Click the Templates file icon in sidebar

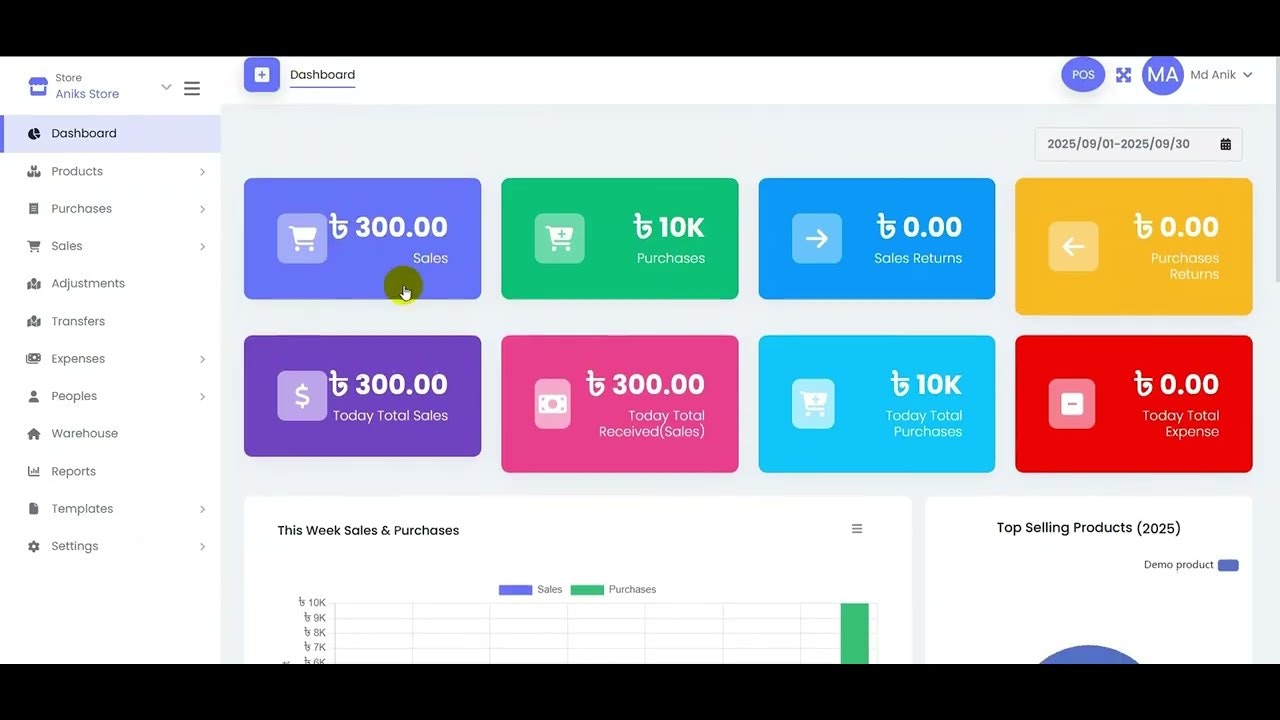click(34, 508)
